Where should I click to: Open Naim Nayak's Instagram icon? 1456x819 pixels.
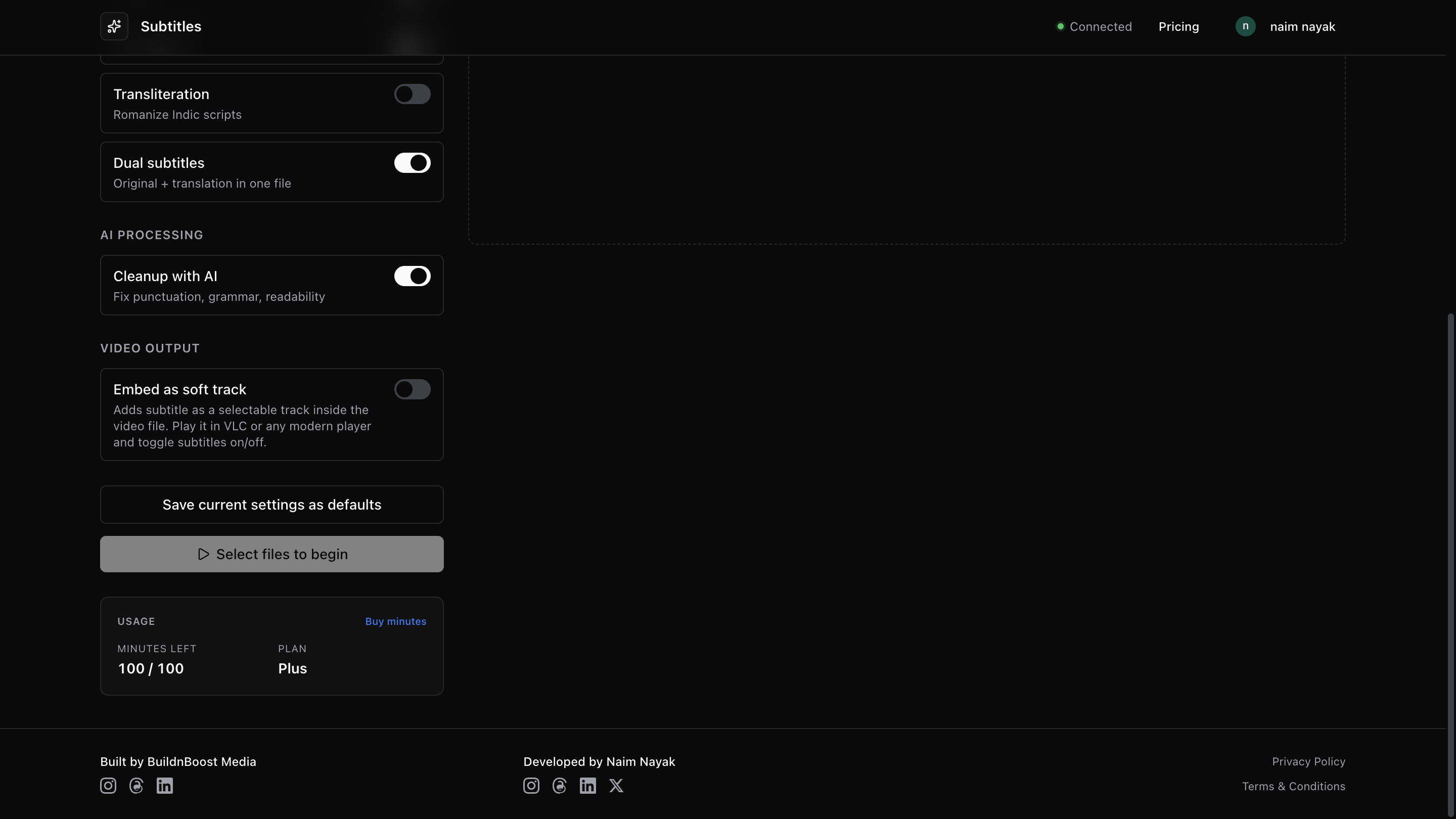pos(531,786)
